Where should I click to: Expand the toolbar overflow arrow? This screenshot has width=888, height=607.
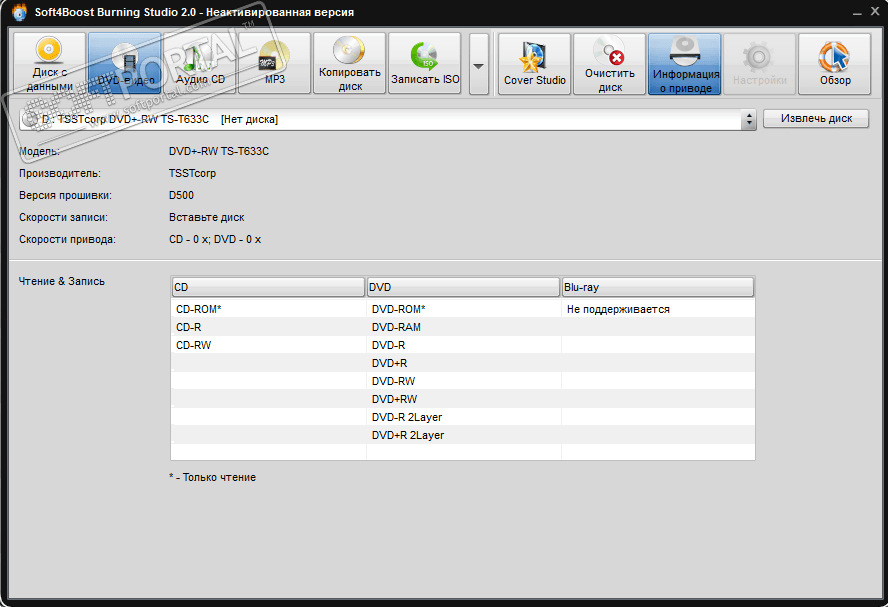479,64
